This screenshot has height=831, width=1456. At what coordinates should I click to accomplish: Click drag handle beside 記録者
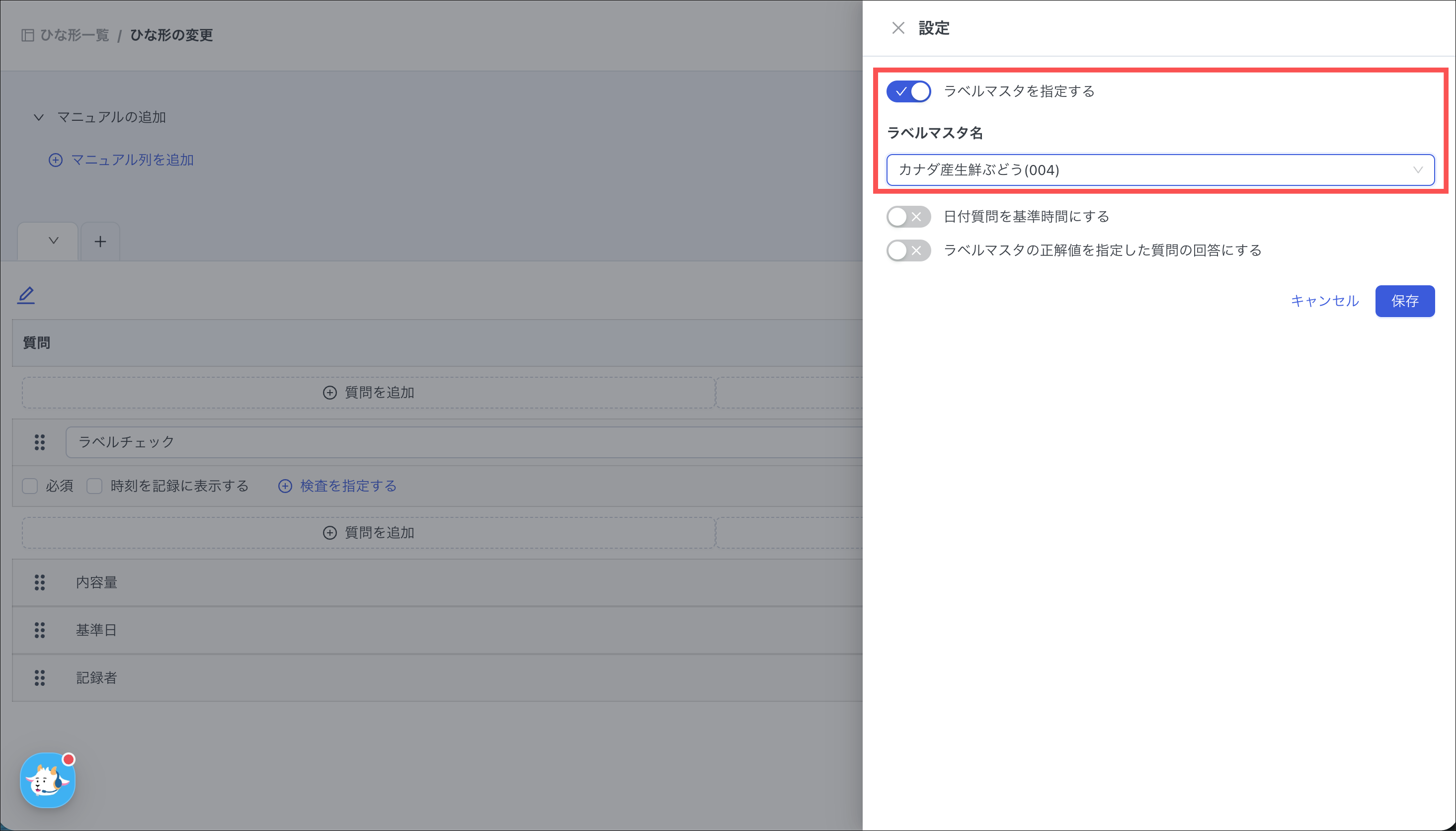click(x=39, y=678)
